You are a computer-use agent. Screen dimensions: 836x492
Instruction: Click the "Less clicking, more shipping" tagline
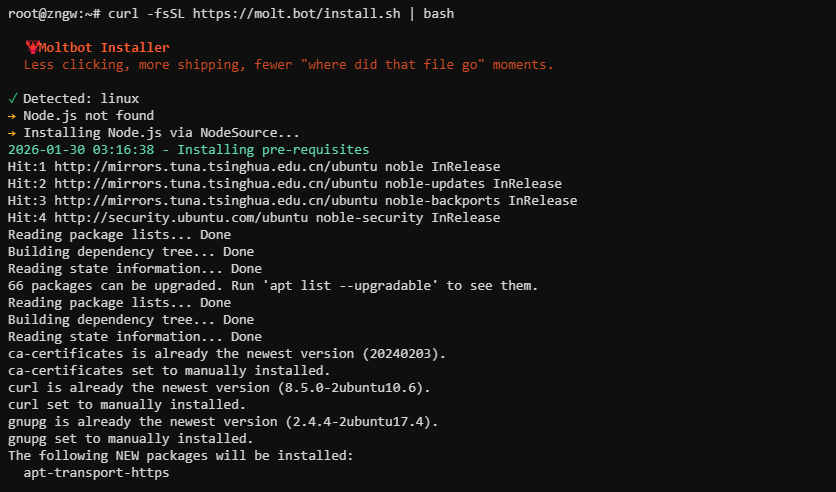click(x=288, y=65)
